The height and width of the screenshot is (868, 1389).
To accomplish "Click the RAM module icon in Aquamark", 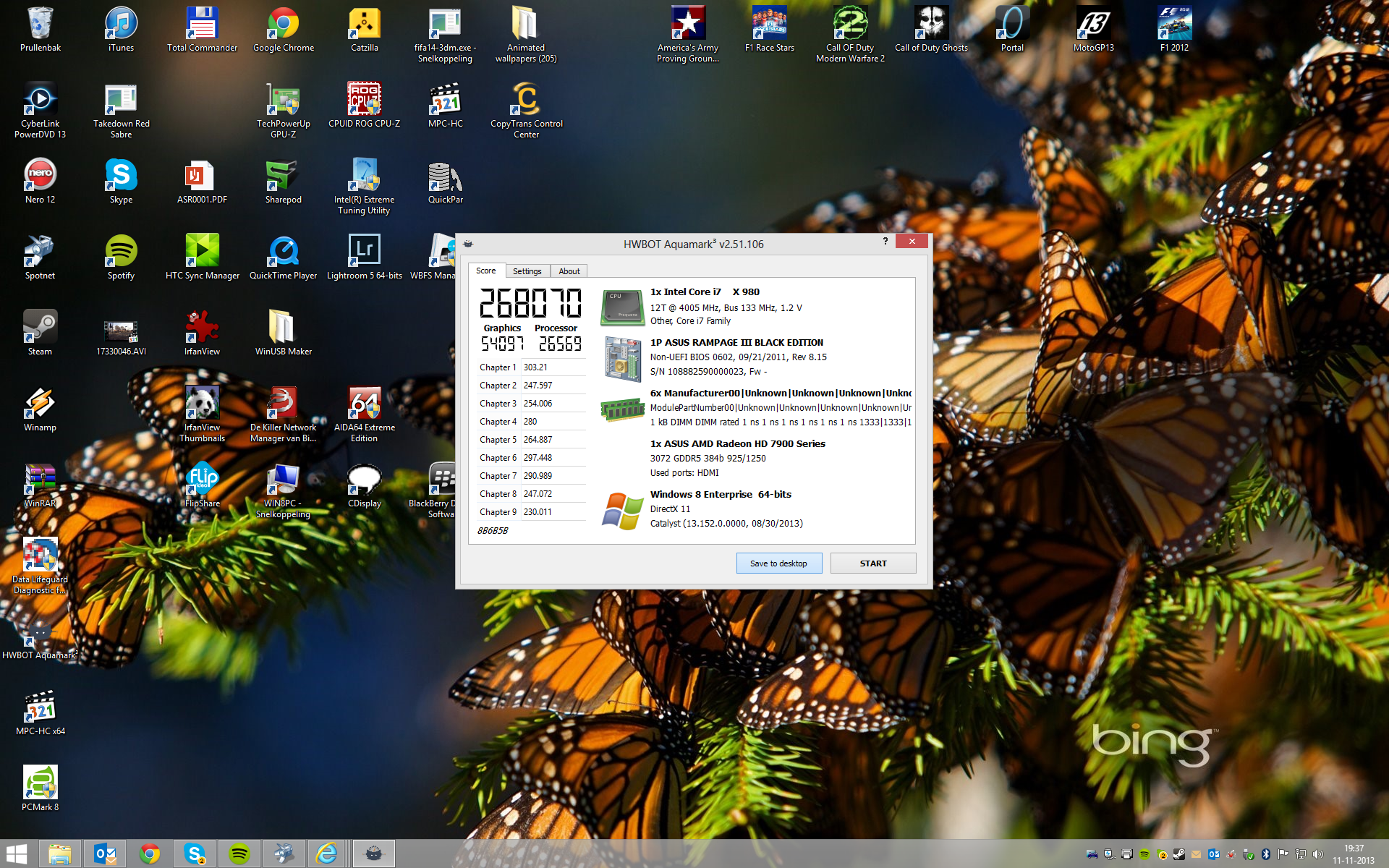I will click(x=622, y=409).
